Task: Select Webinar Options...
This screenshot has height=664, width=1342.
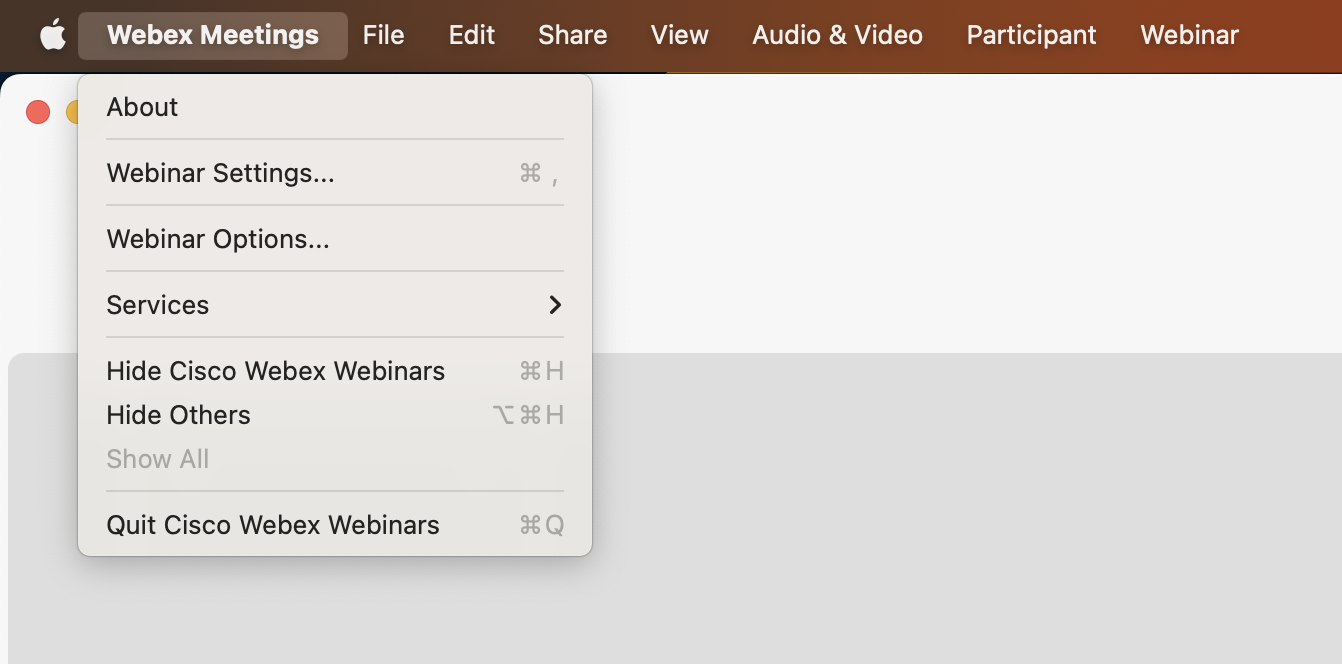Action: (335, 239)
